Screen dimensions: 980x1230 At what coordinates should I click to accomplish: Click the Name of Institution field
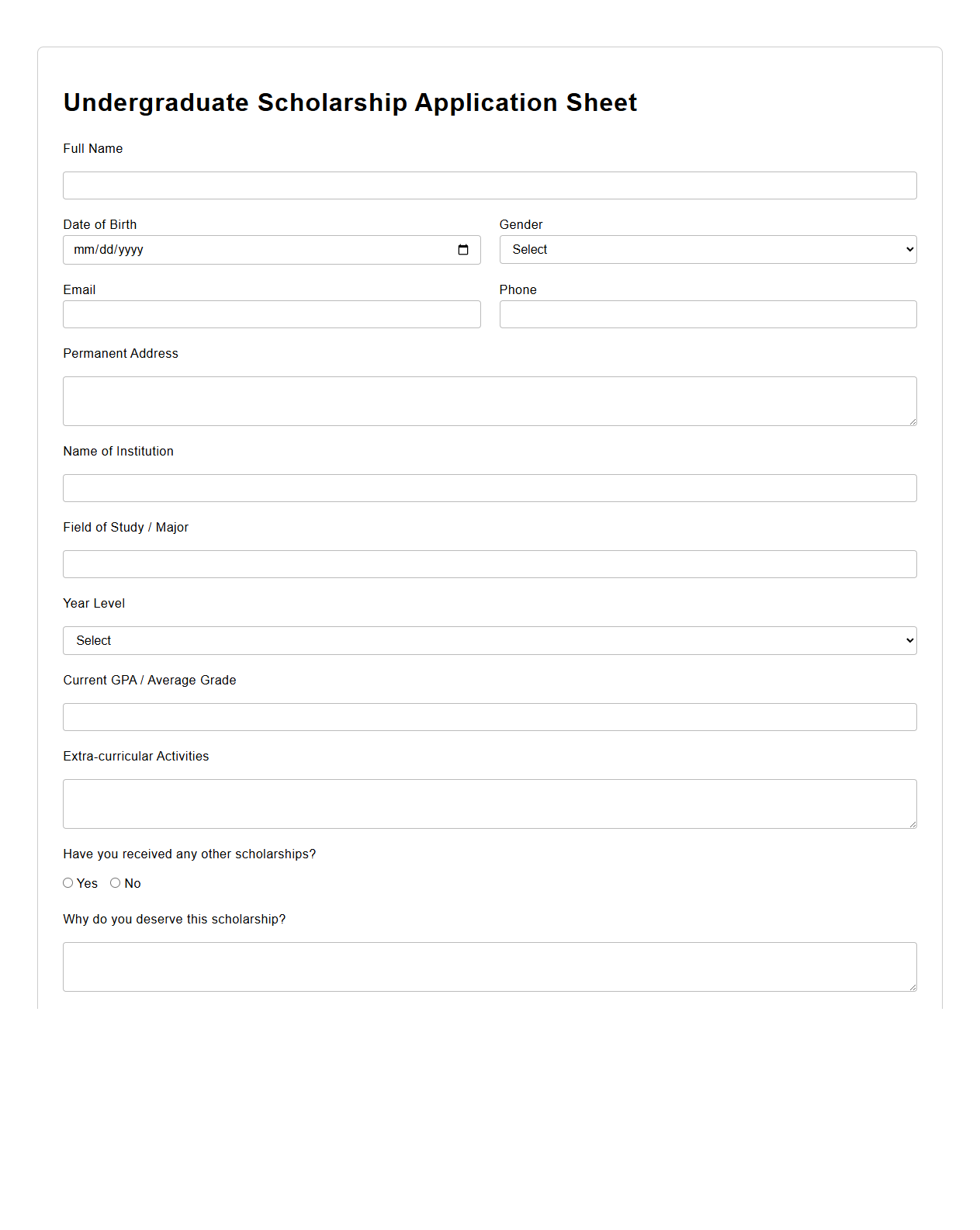(x=490, y=487)
